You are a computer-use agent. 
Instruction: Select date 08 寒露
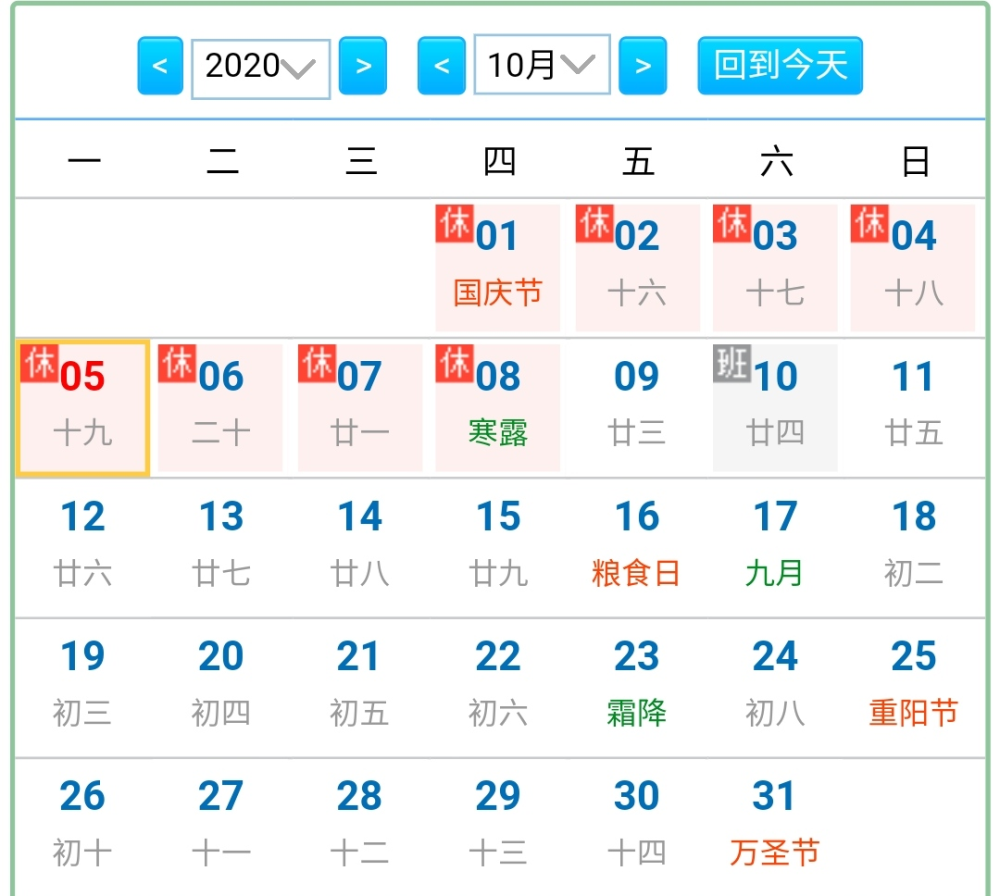[497, 407]
